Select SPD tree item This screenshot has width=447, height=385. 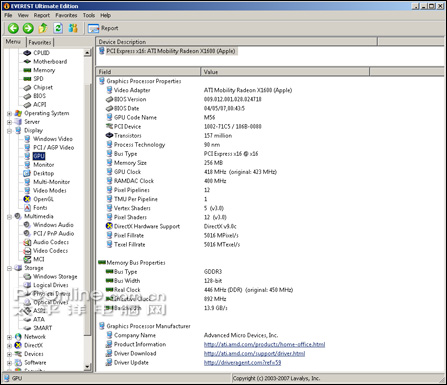coord(38,79)
